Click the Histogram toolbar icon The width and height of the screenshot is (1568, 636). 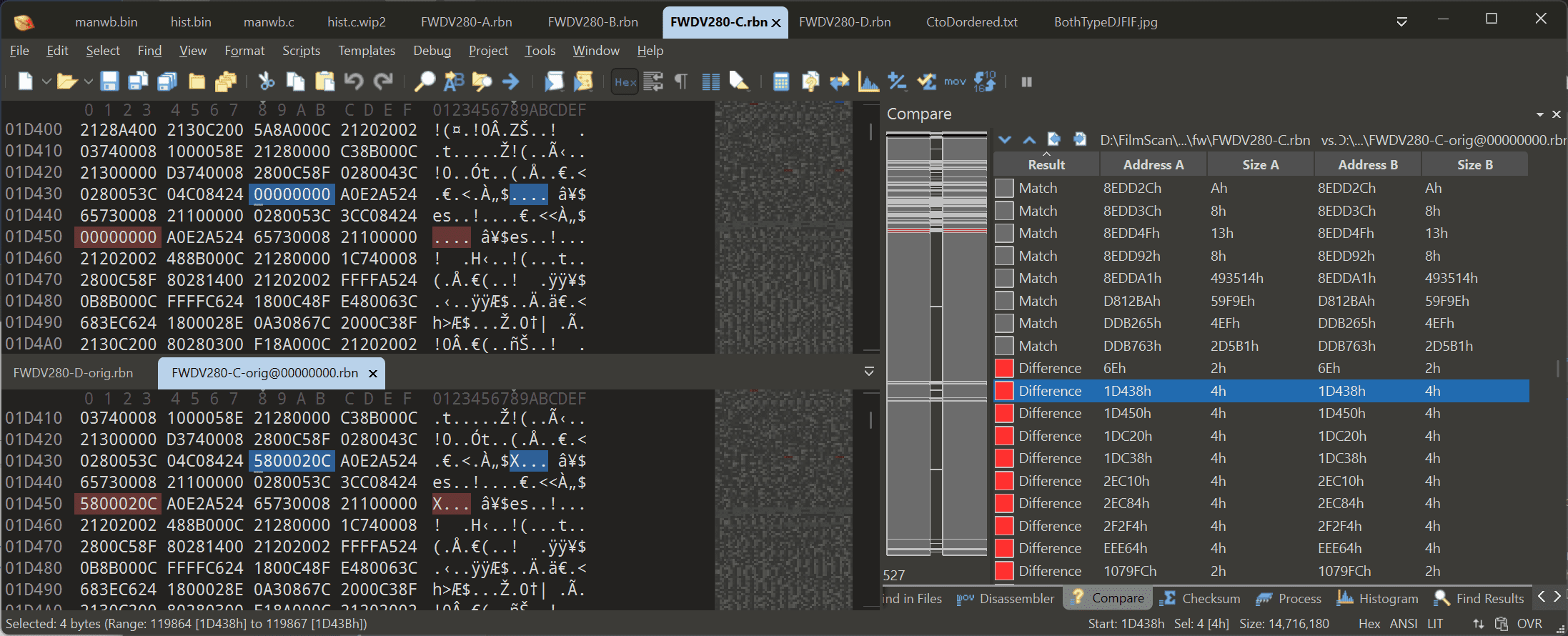coord(868,81)
